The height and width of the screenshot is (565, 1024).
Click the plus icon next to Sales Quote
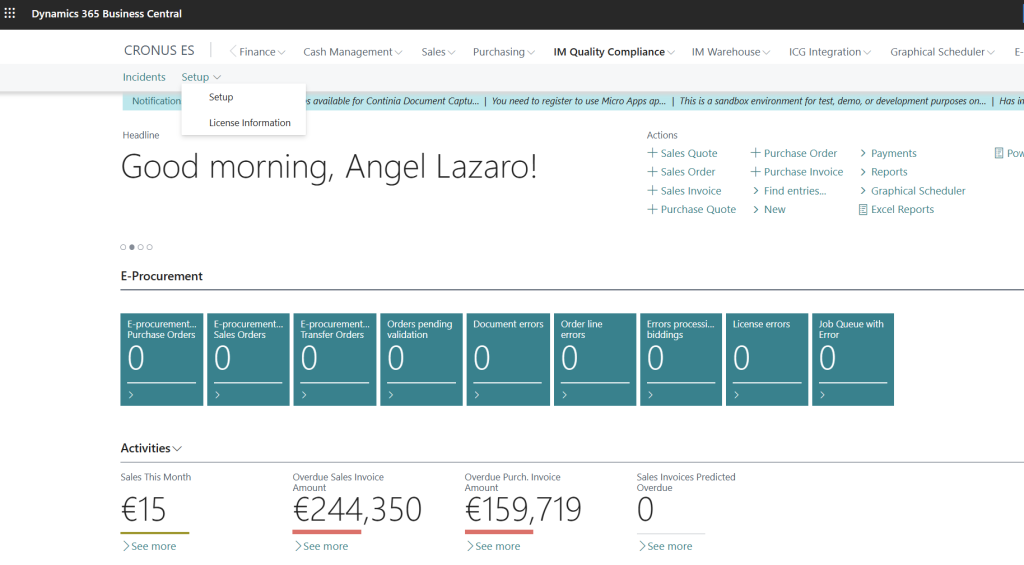point(652,153)
